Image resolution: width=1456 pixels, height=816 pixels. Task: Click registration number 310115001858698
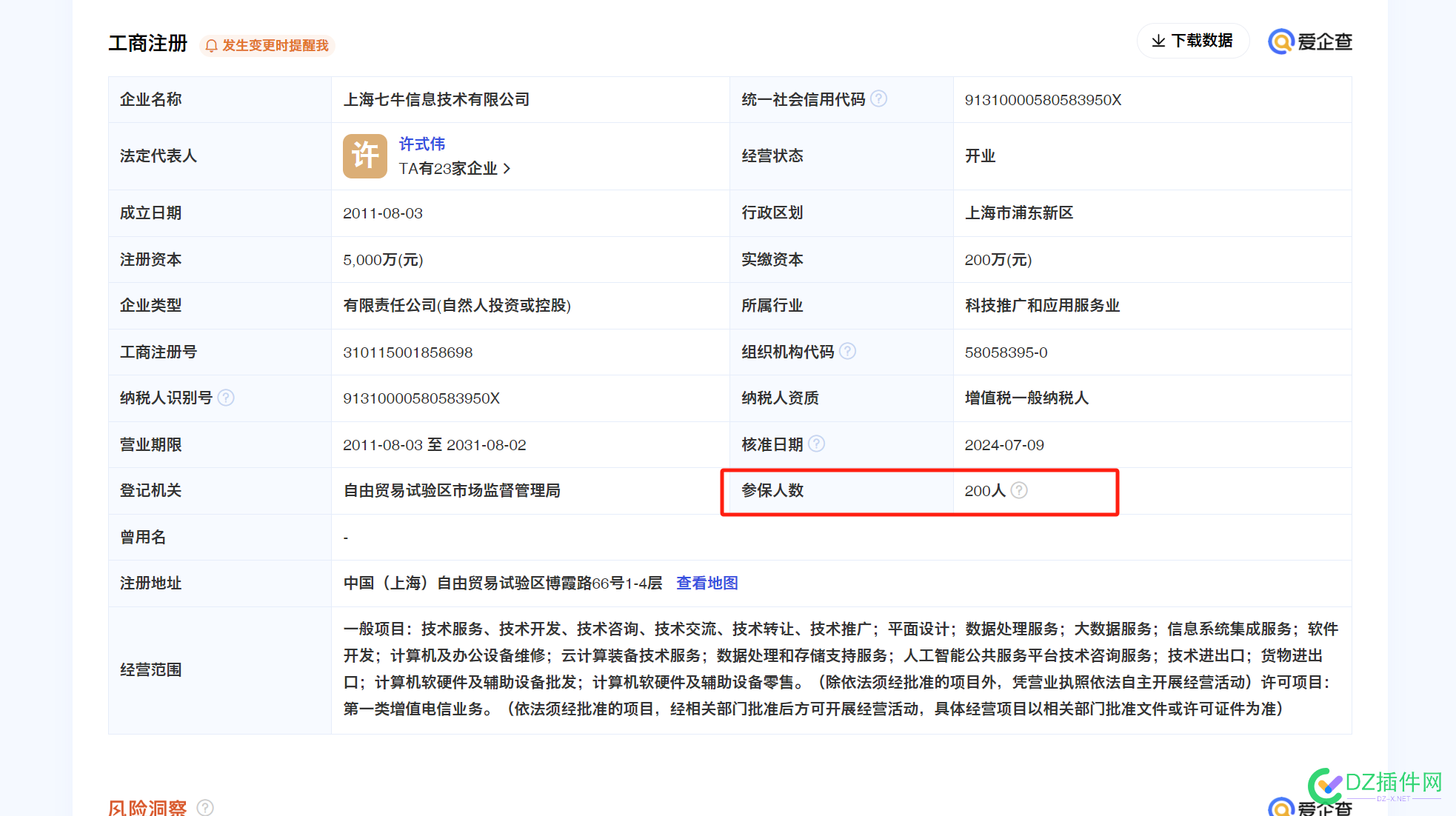coord(407,352)
